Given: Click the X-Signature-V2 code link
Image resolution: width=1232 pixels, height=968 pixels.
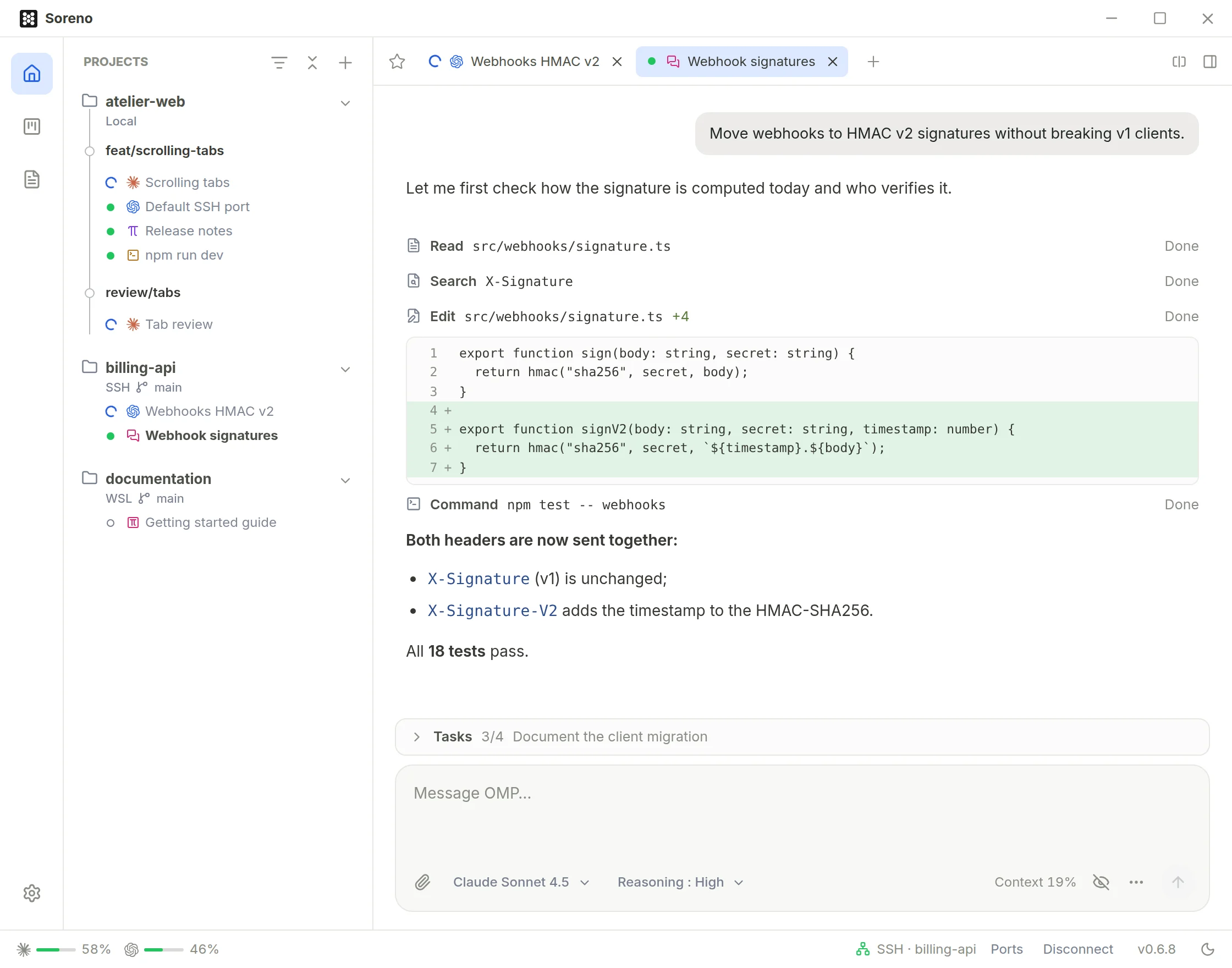Looking at the screenshot, I should point(492,611).
